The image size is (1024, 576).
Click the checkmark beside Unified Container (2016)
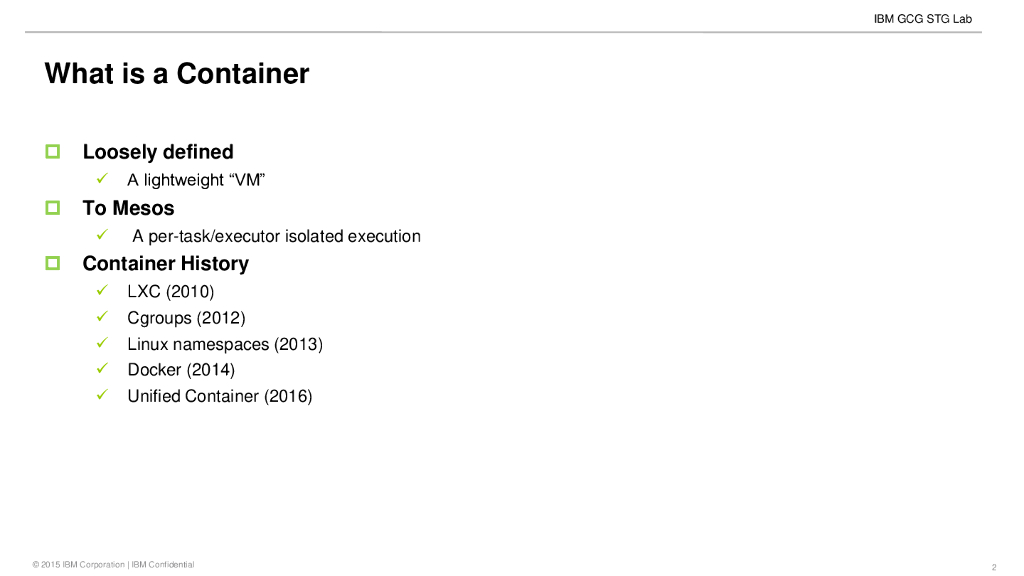click(102, 395)
